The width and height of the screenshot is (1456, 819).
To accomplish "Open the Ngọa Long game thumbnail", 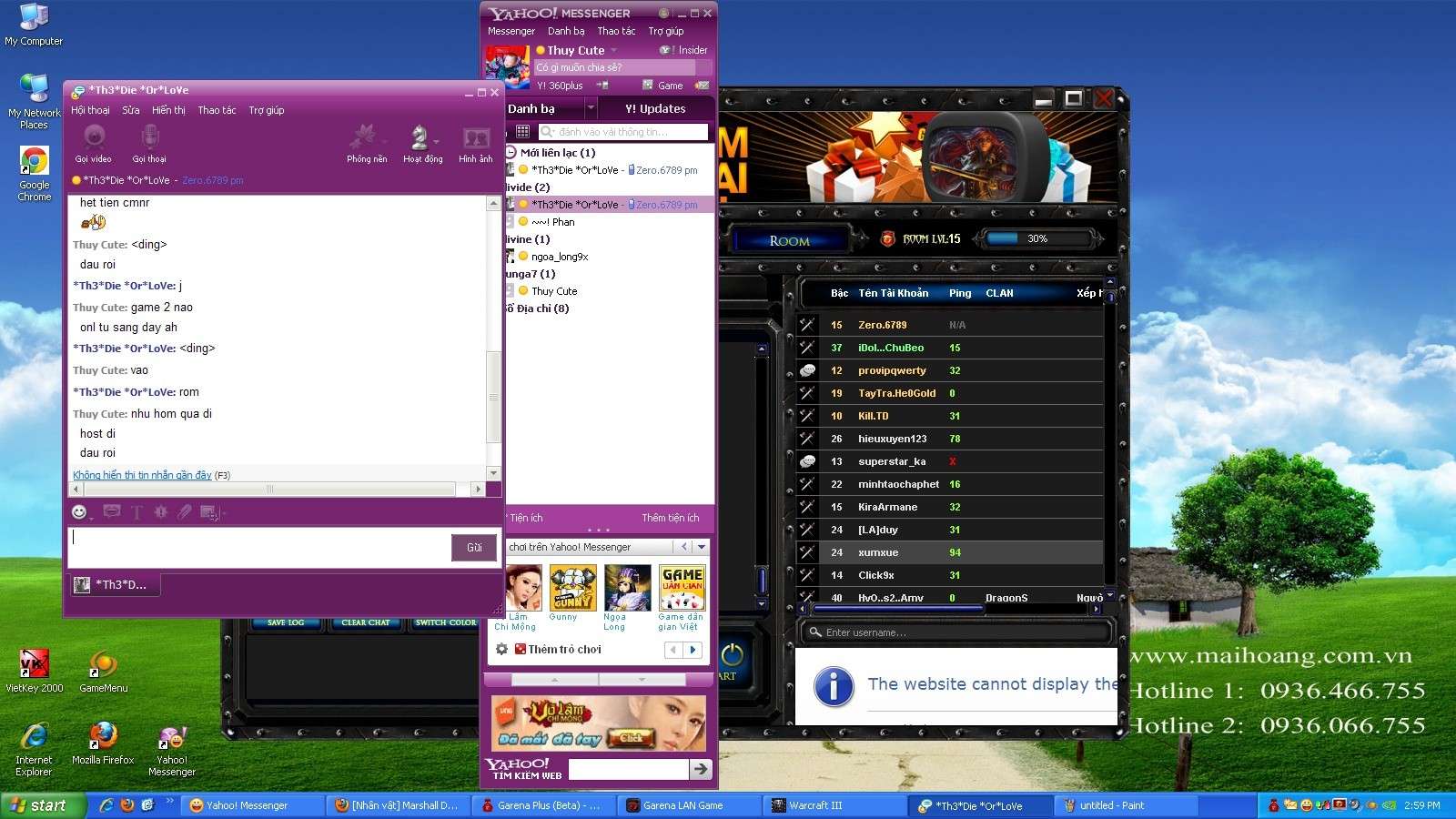I will pyautogui.click(x=628, y=588).
